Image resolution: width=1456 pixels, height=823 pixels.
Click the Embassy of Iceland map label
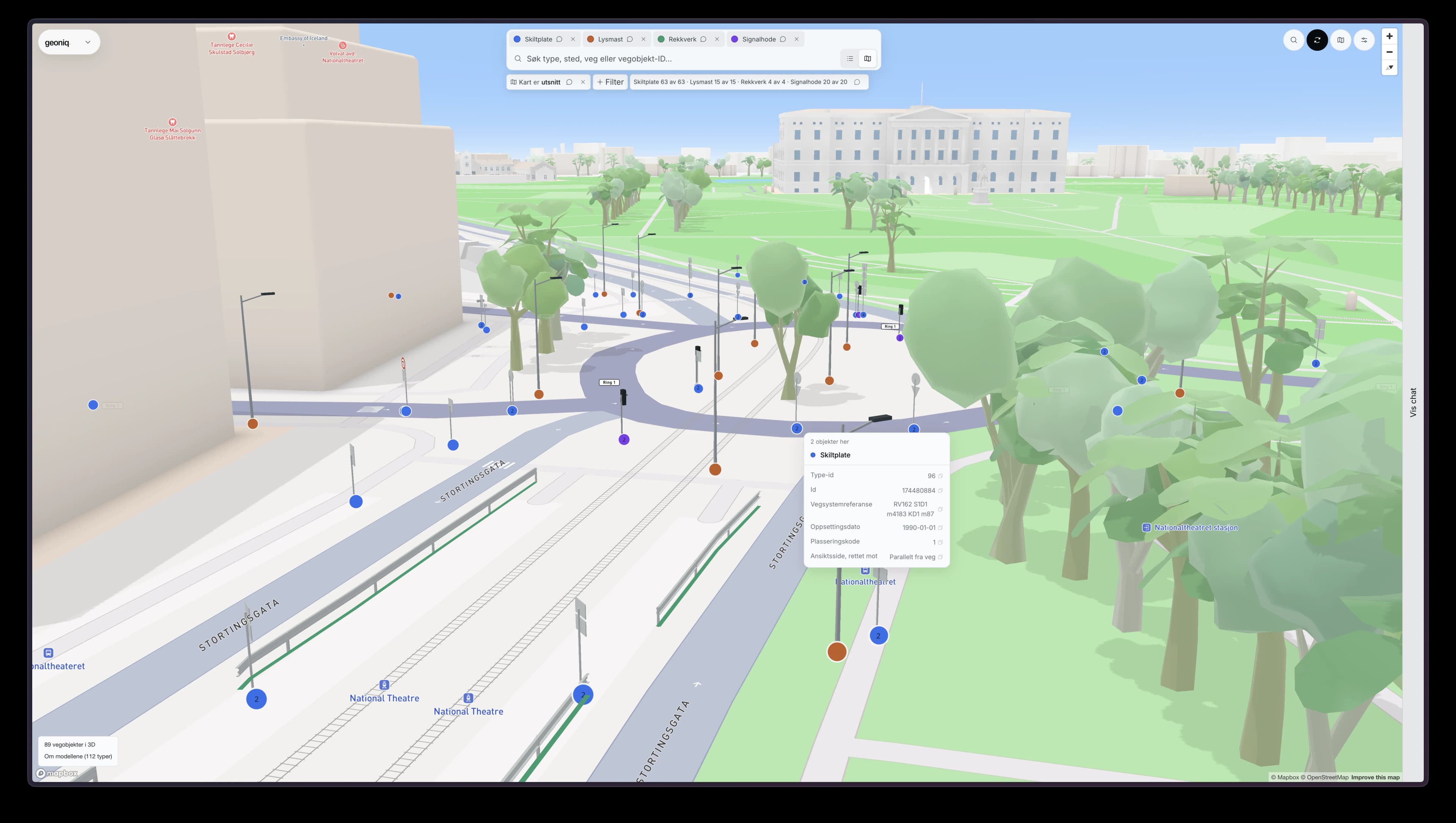(303, 38)
